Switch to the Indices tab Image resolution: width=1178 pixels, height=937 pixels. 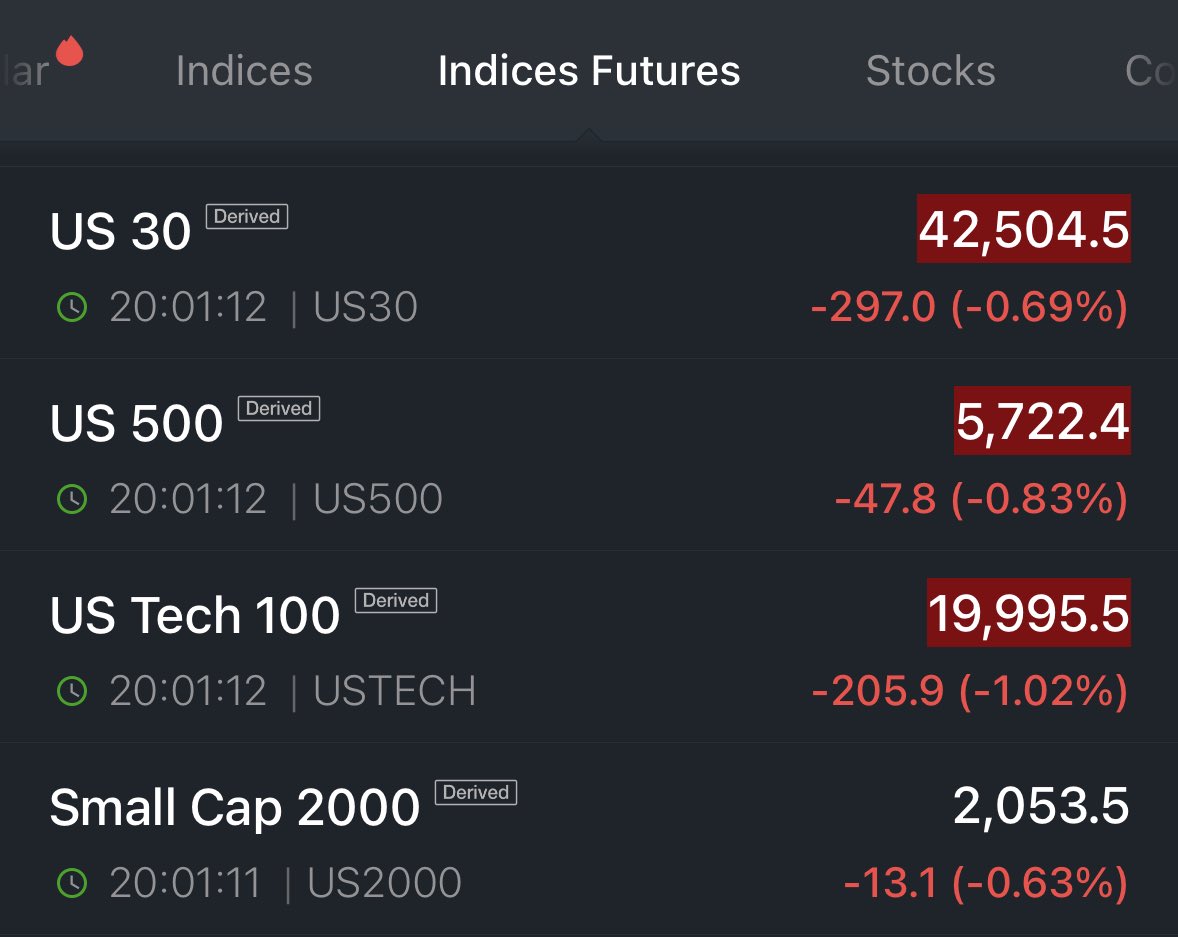pyautogui.click(x=244, y=71)
